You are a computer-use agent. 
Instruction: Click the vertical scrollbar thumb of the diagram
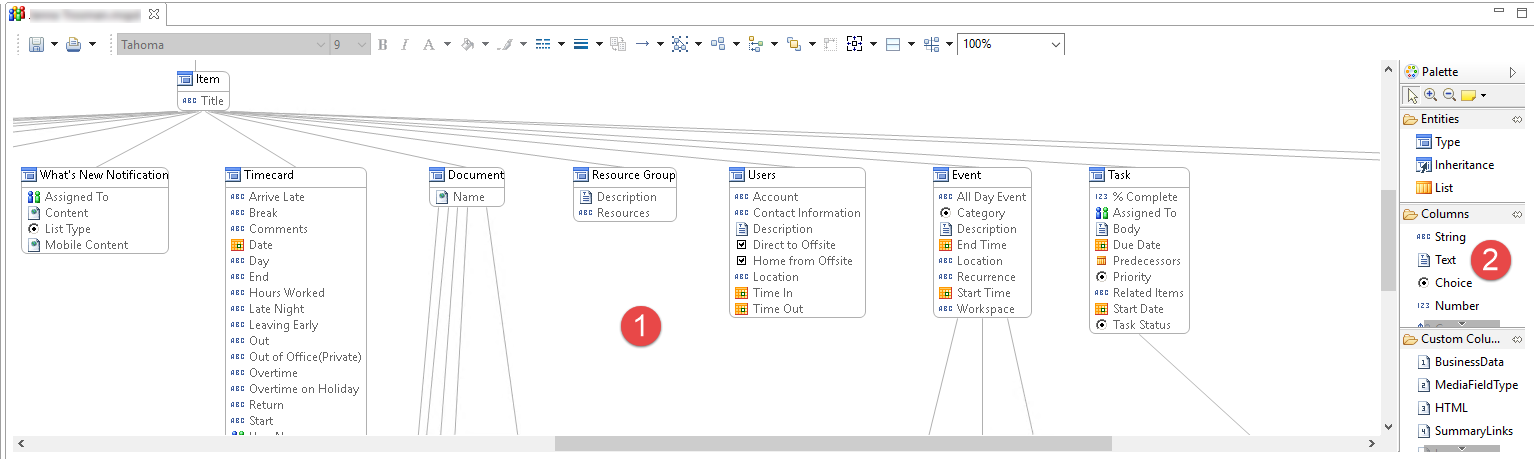click(1388, 240)
